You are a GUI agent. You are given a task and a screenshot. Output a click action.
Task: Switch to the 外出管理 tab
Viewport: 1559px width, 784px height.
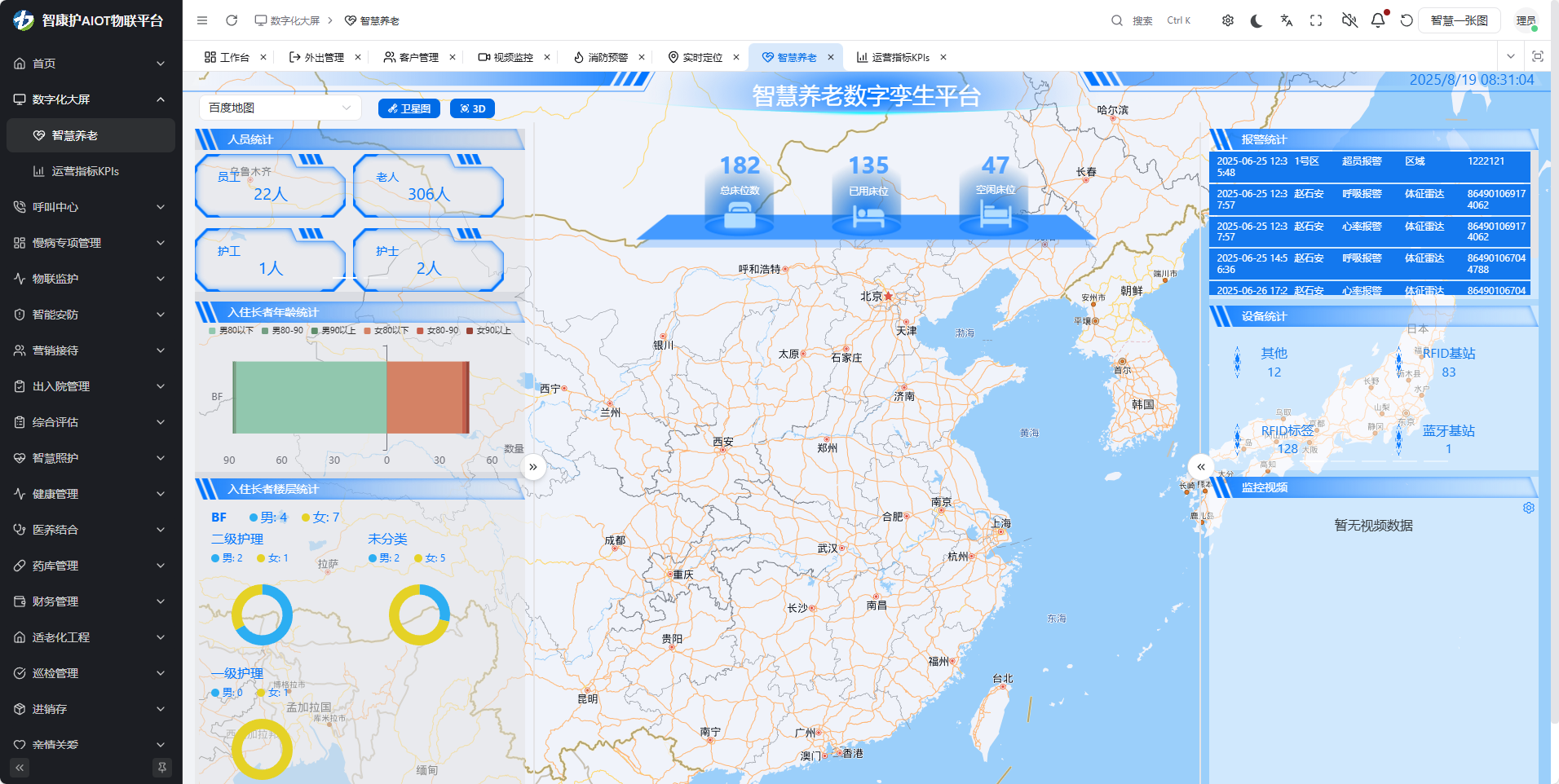coord(317,57)
